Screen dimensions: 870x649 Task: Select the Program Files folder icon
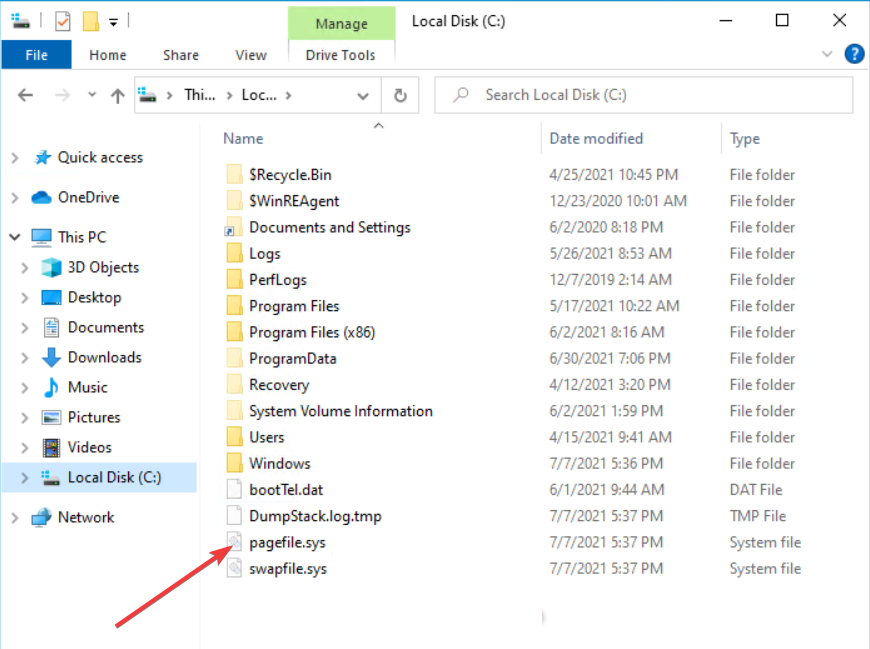coord(234,306)
